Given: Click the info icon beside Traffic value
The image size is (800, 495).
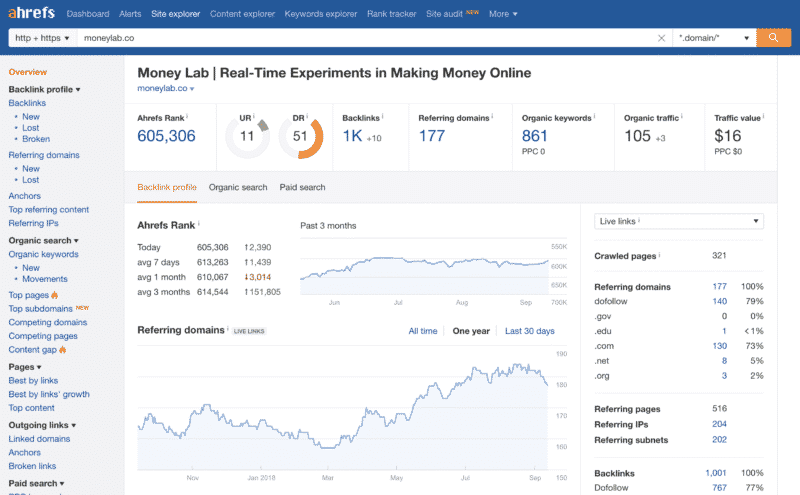Looking at the screenshot, I should [763, 116].
